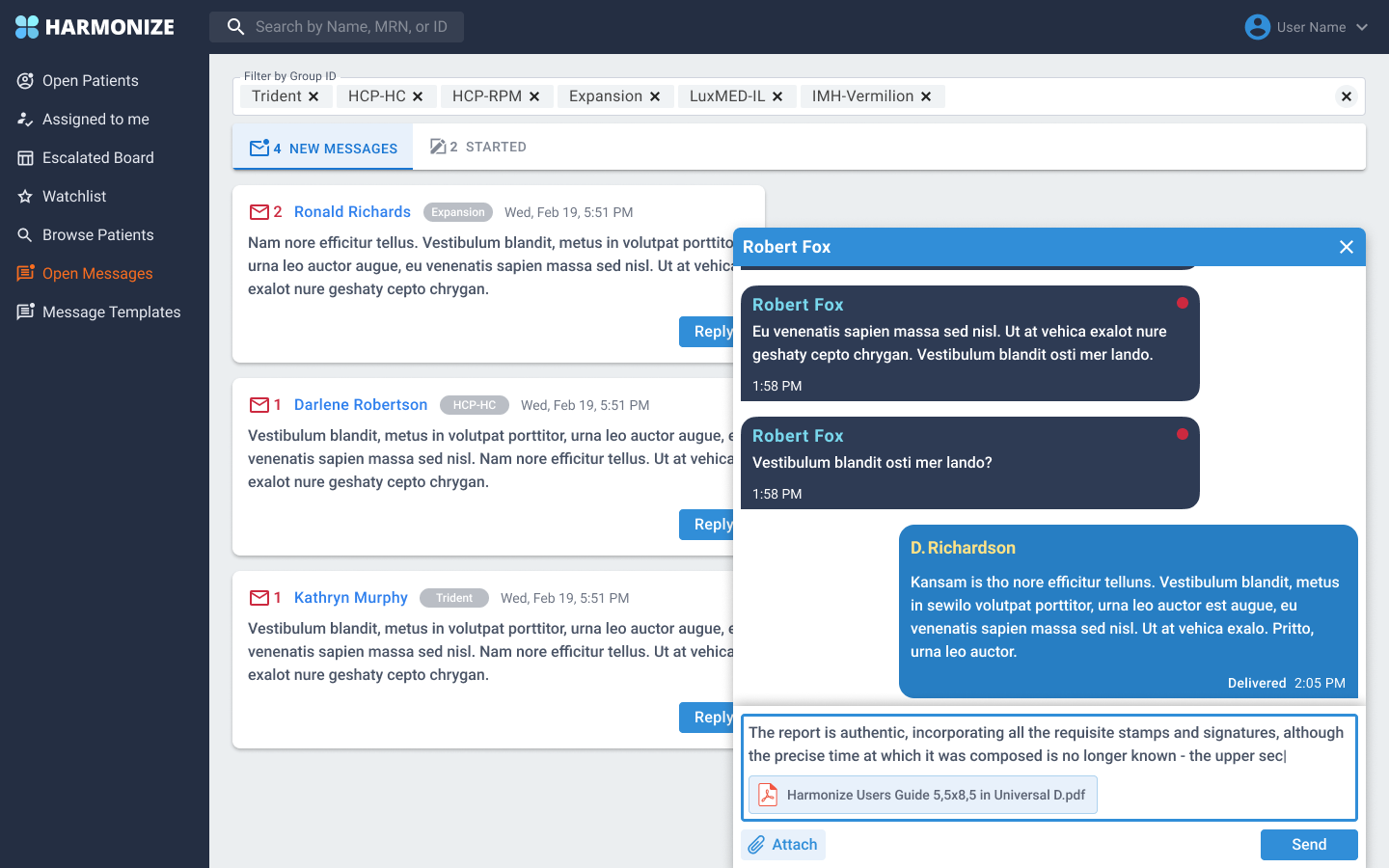Viewport: 1389px width, 868px height.
Task: Switch to the Started tab
Action: [479, 148]
